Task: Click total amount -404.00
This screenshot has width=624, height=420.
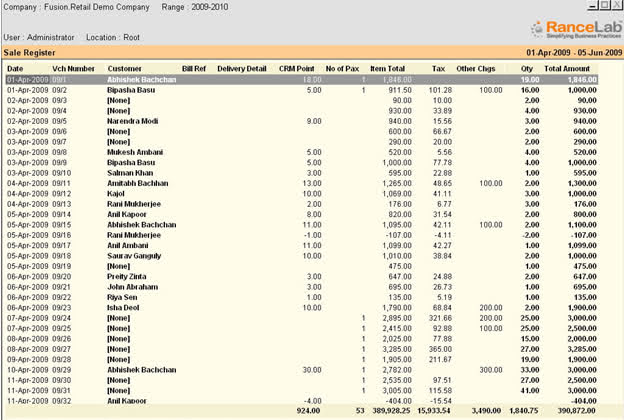Action: (x=583, y=400)
